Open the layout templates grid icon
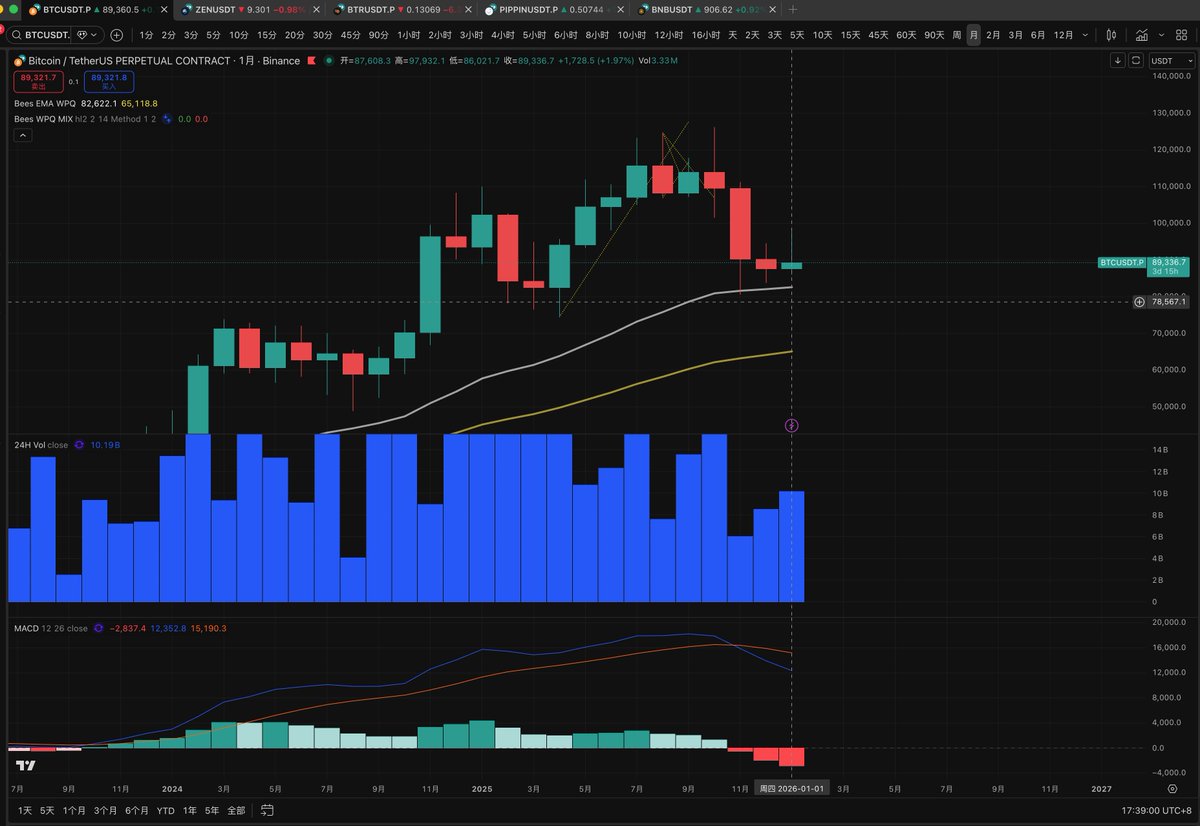 pyautogui.click(x=1181, y=35)
